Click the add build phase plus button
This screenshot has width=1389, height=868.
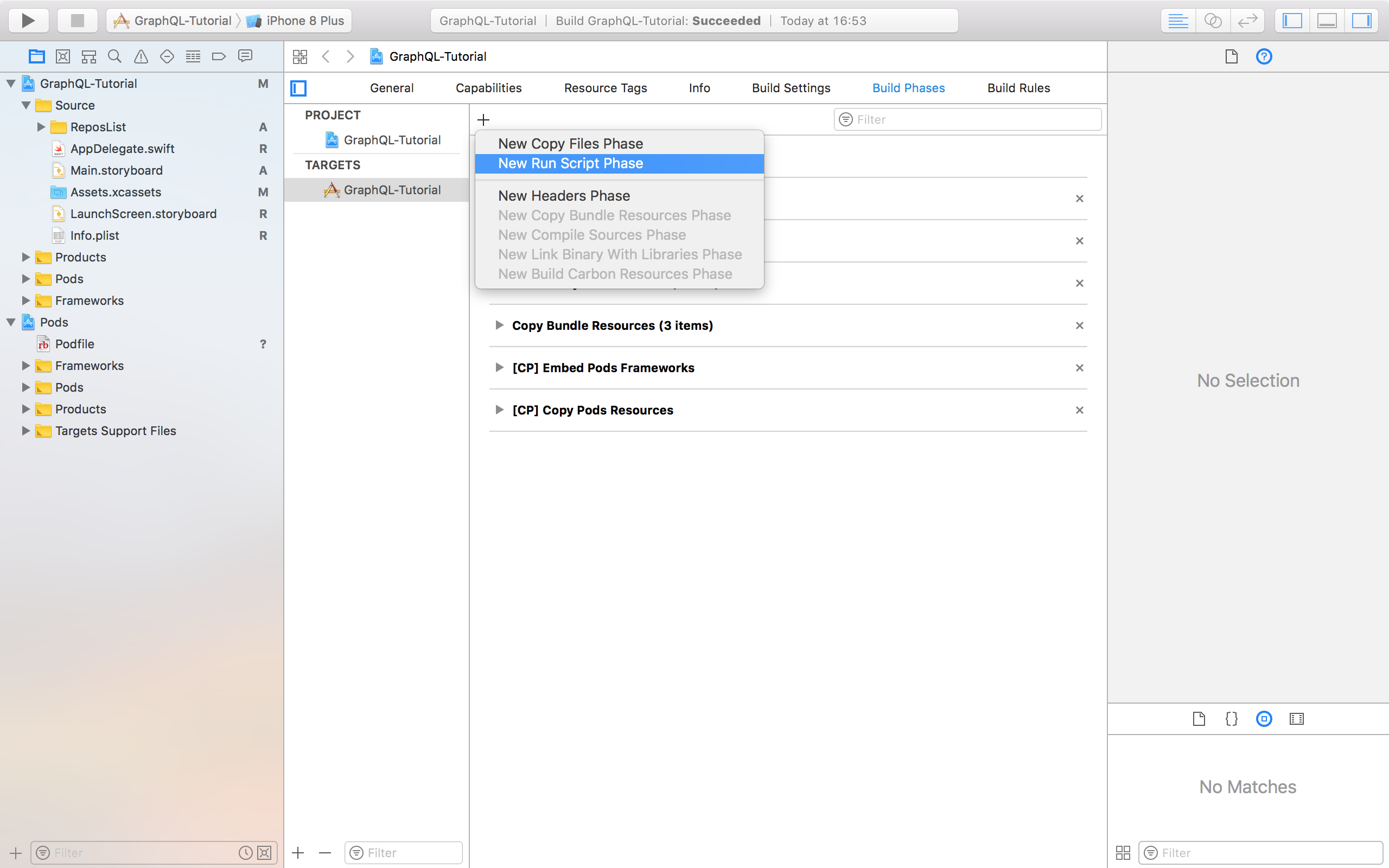tap(484, 120)
